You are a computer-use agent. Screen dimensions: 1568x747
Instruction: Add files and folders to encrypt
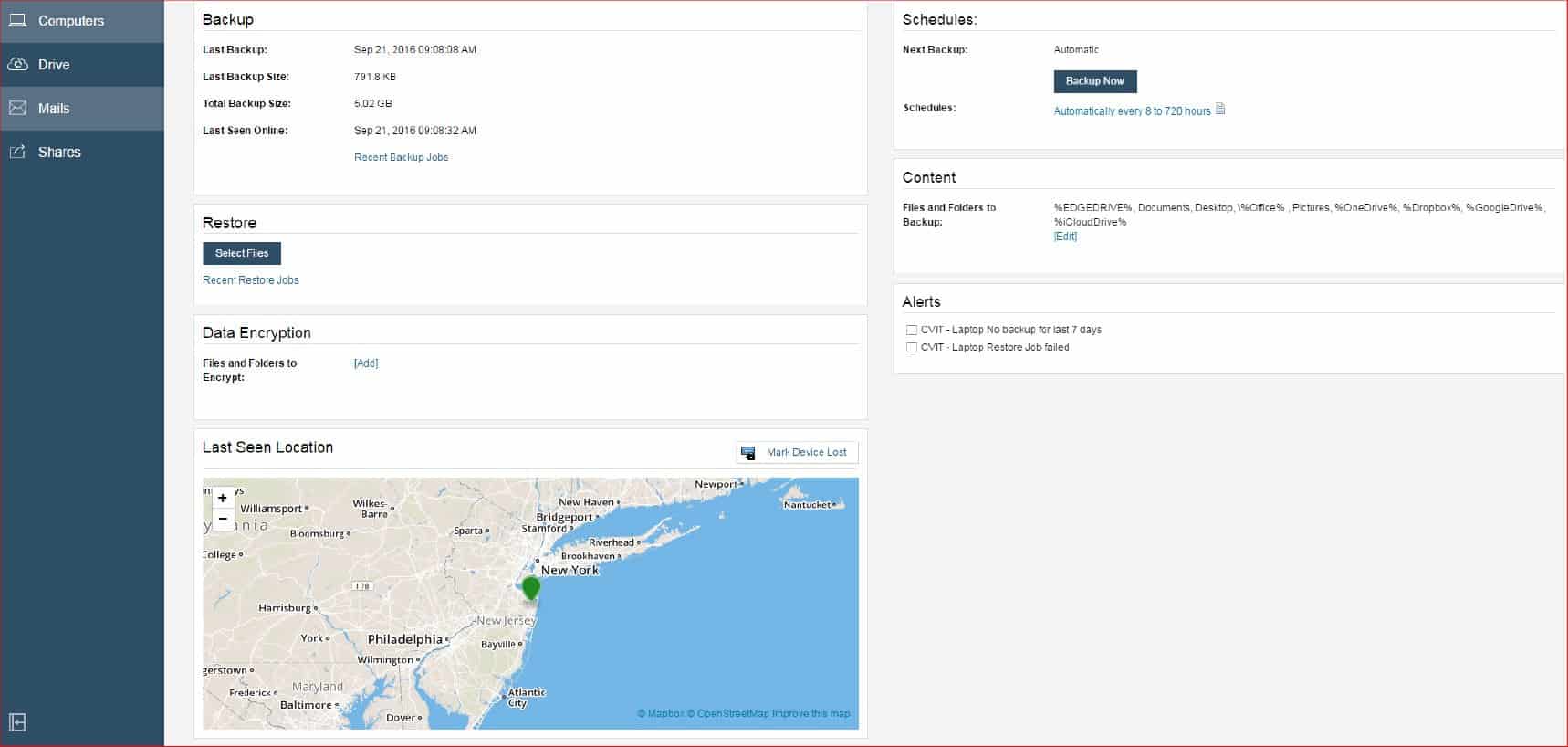(x=365, y=363)
